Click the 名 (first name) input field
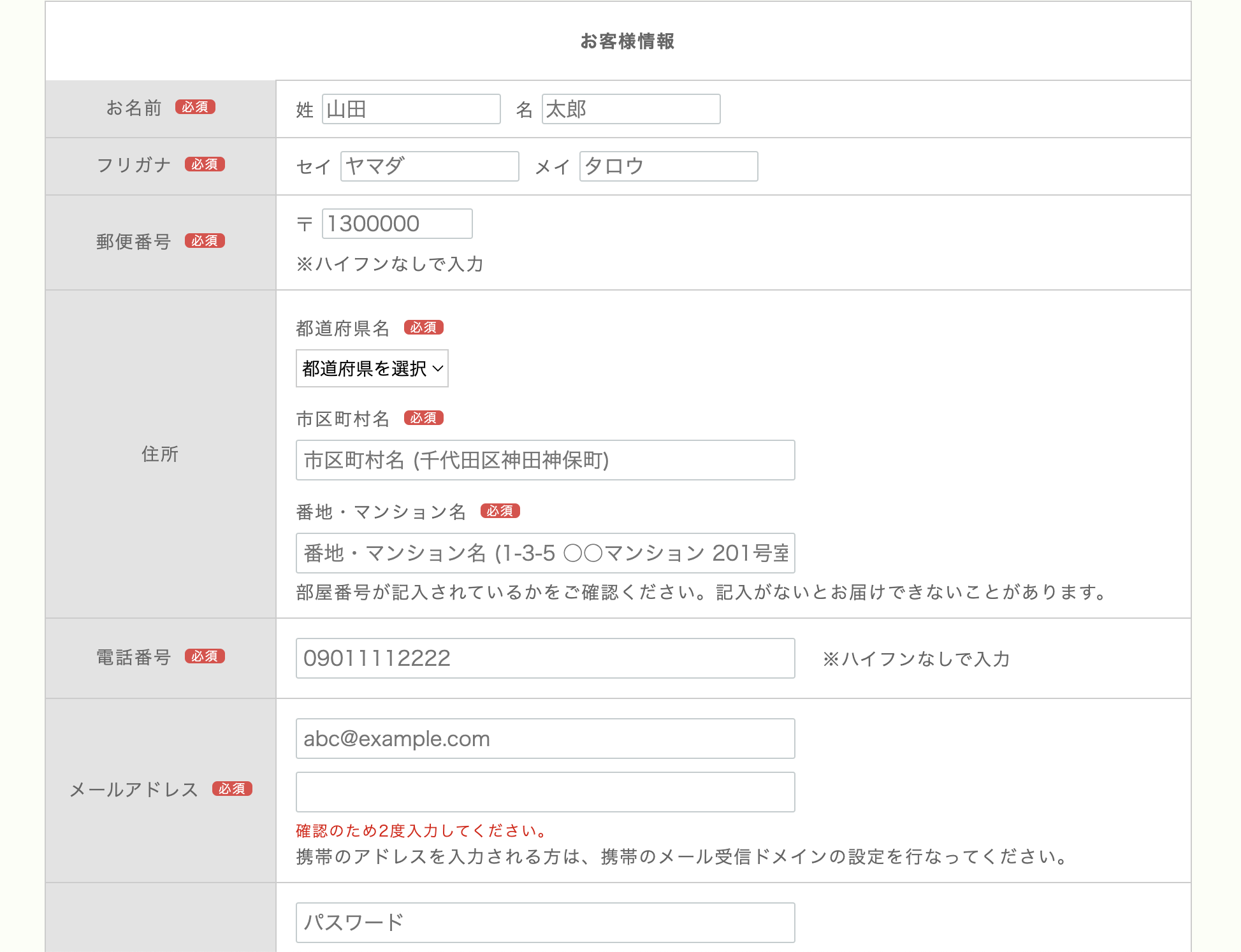This screenshot has height=952, width=1241. (631, 109)
